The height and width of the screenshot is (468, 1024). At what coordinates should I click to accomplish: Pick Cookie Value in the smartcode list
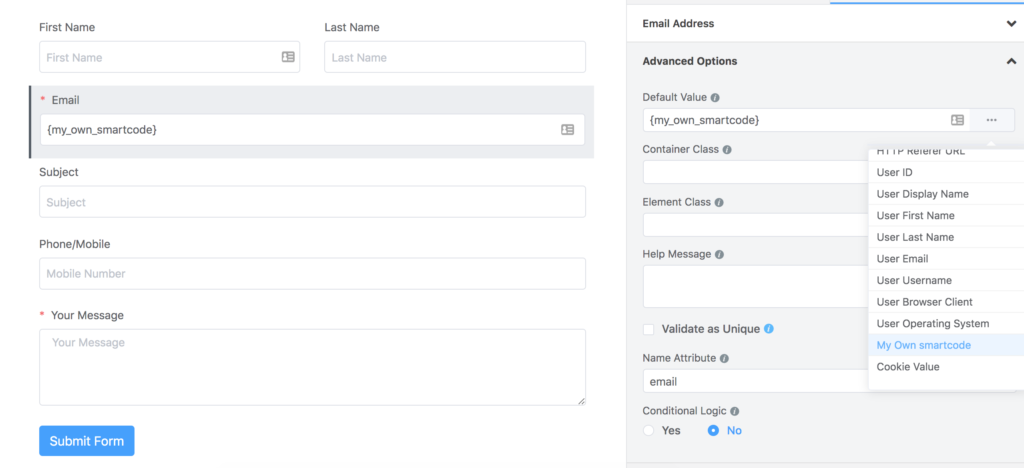pyautogui.click(x=908, y=367)
